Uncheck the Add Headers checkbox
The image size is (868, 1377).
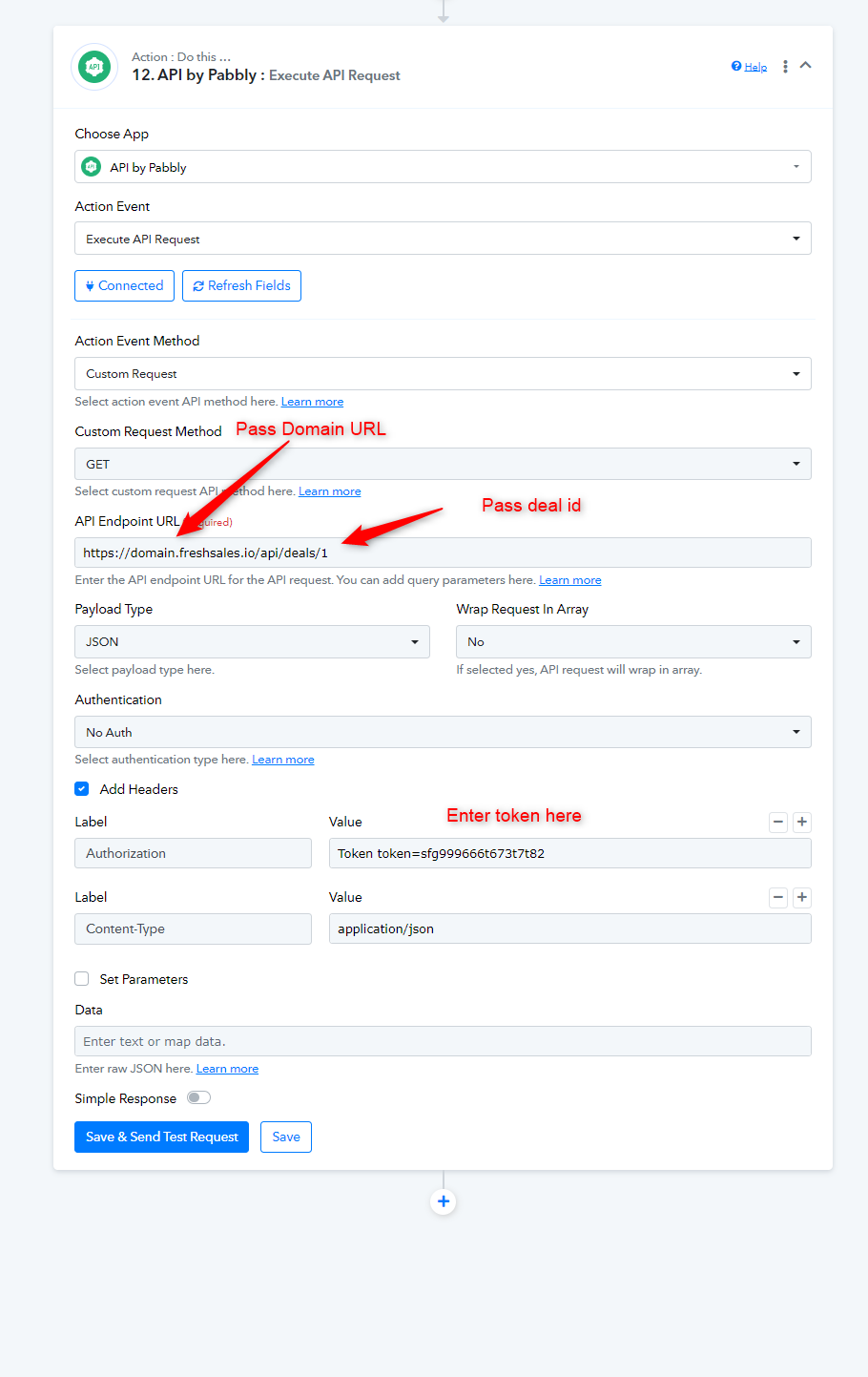(x=82, y=789)
